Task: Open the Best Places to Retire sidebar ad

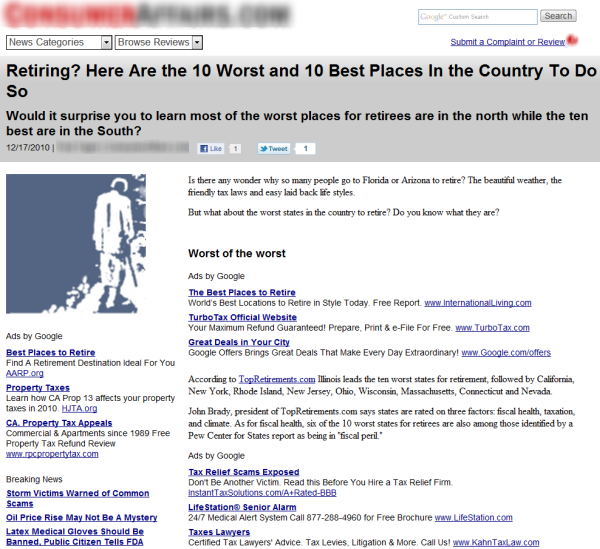Action: coord(51,352)
